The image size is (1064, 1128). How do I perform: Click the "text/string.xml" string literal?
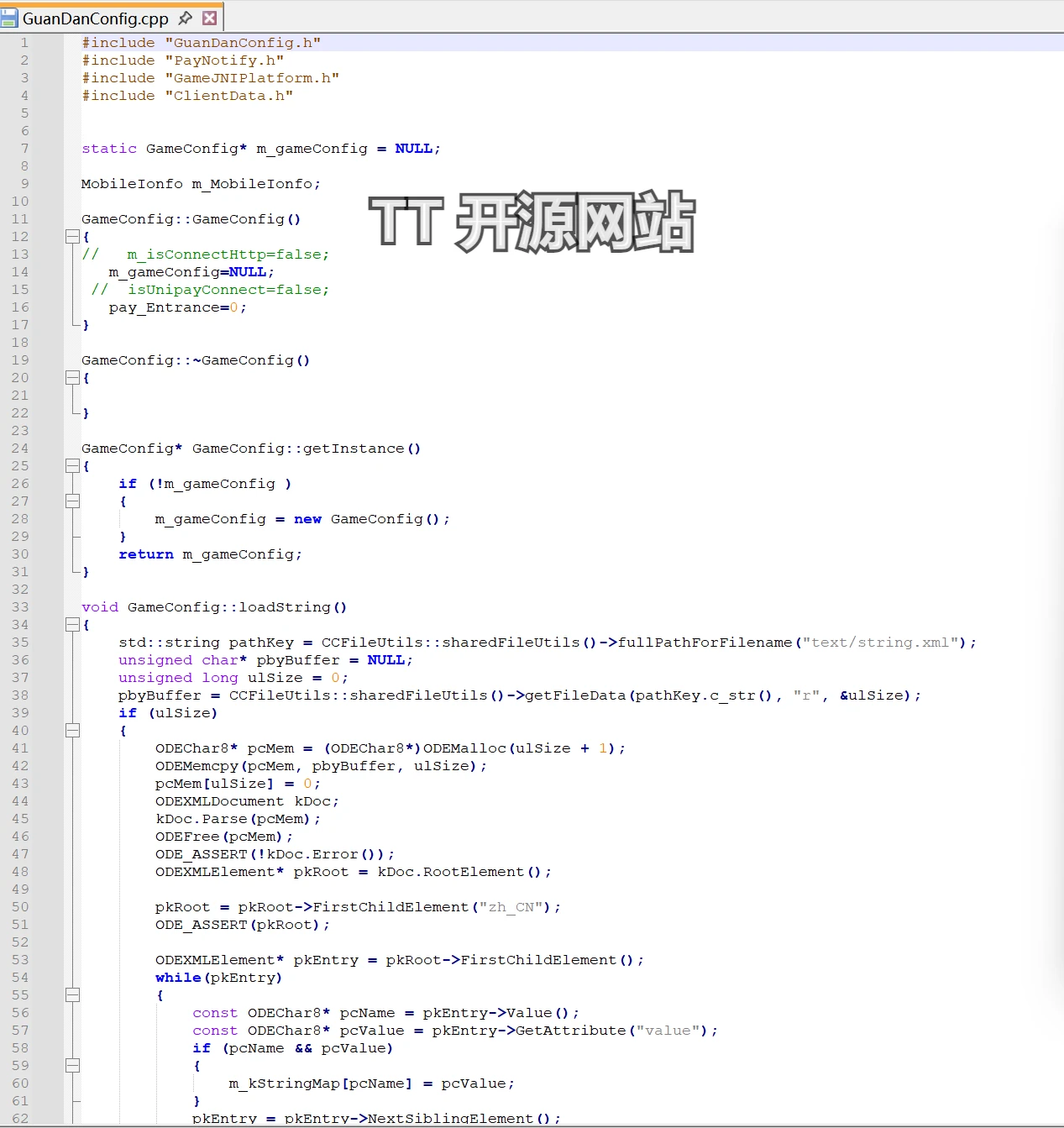click(x=880, y=643)
